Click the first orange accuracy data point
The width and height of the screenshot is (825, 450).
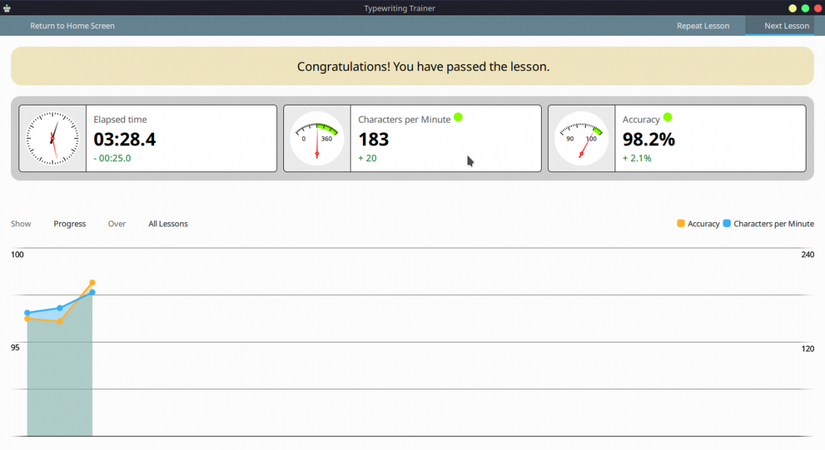[27, 319]
